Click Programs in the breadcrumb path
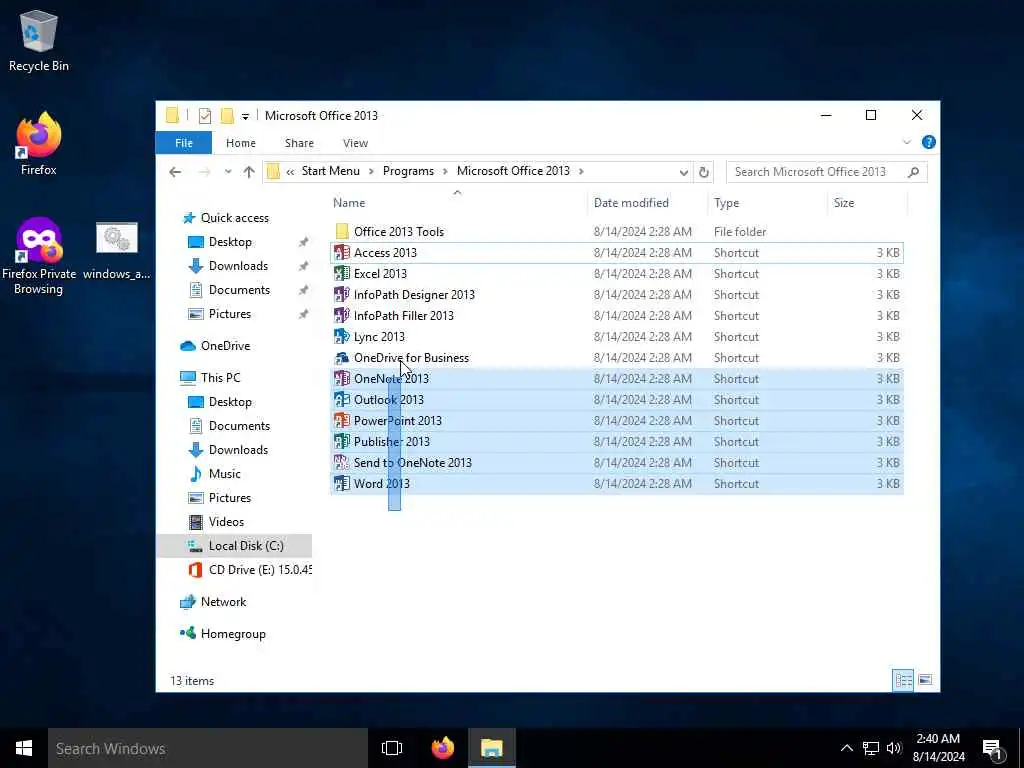Image resolution: width=1024 pixels, height=768 pixels. tap(408, 171)
